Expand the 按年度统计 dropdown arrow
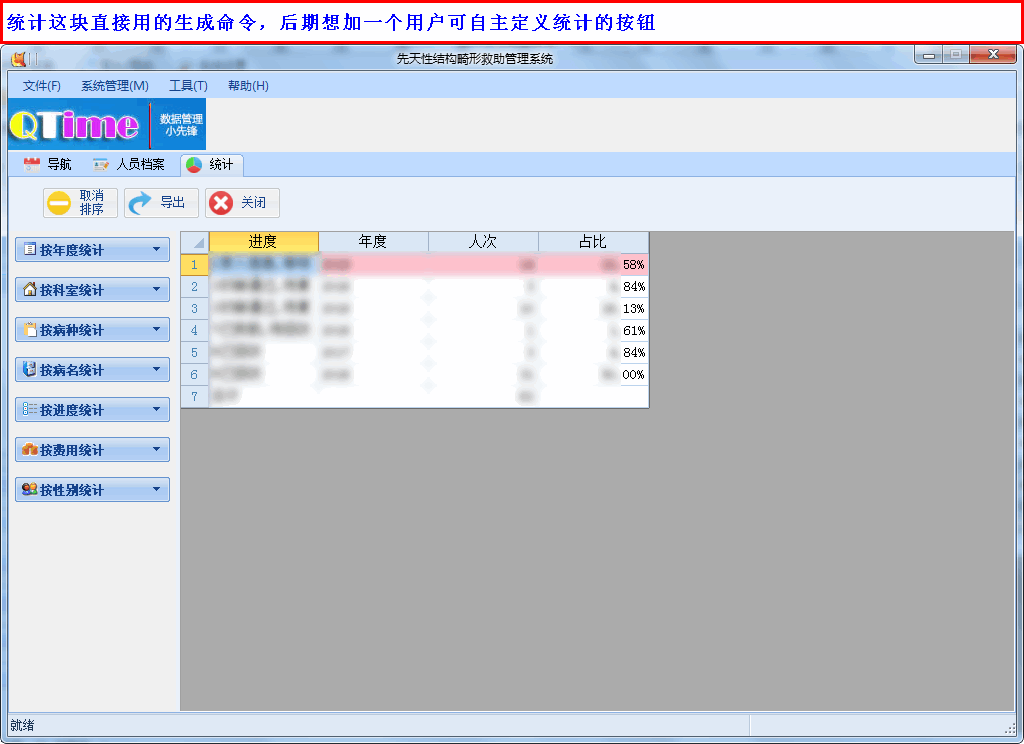The image size is (1024, 744). (156, 250)
